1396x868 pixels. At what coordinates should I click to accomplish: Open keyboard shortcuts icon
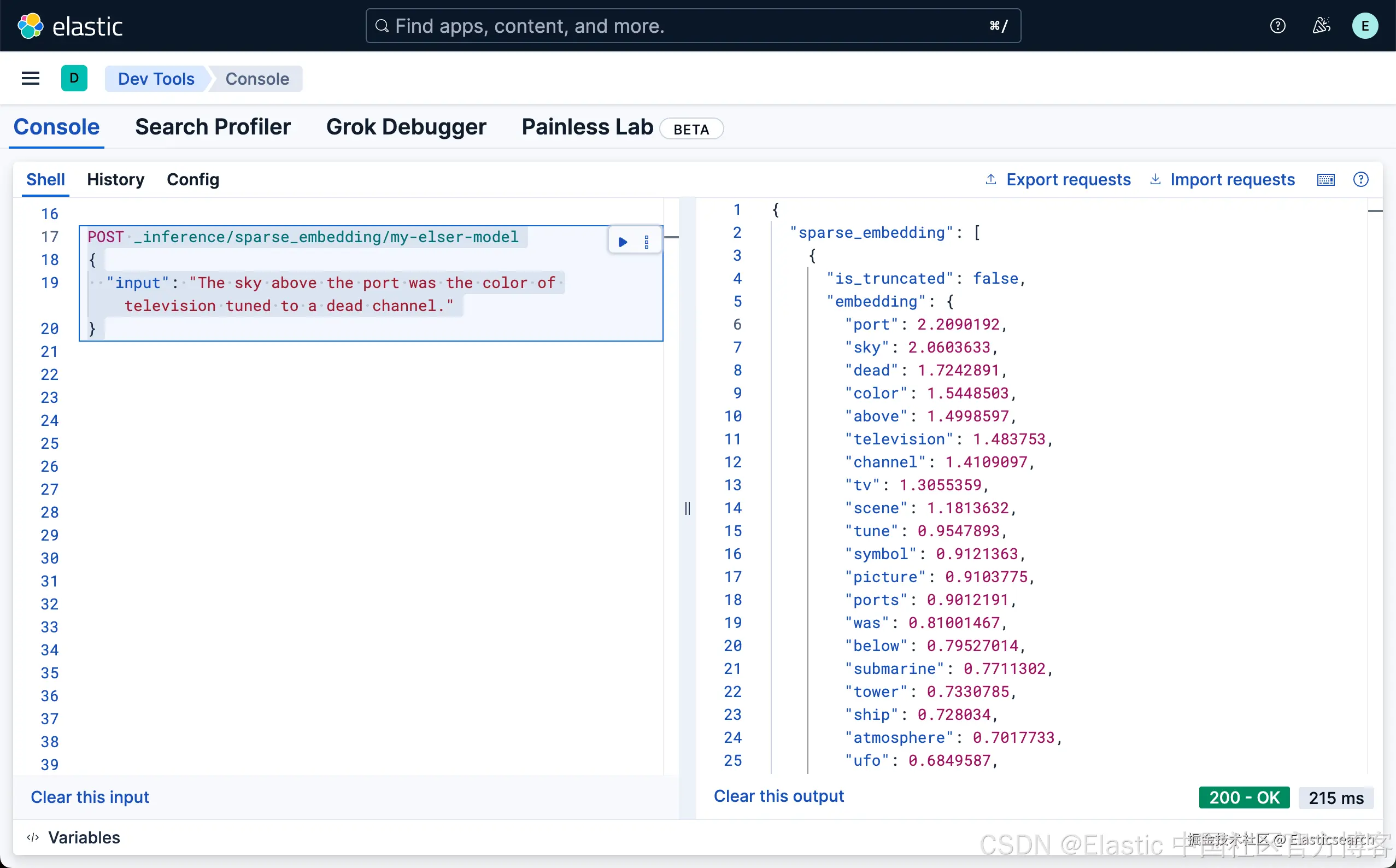1325,180
